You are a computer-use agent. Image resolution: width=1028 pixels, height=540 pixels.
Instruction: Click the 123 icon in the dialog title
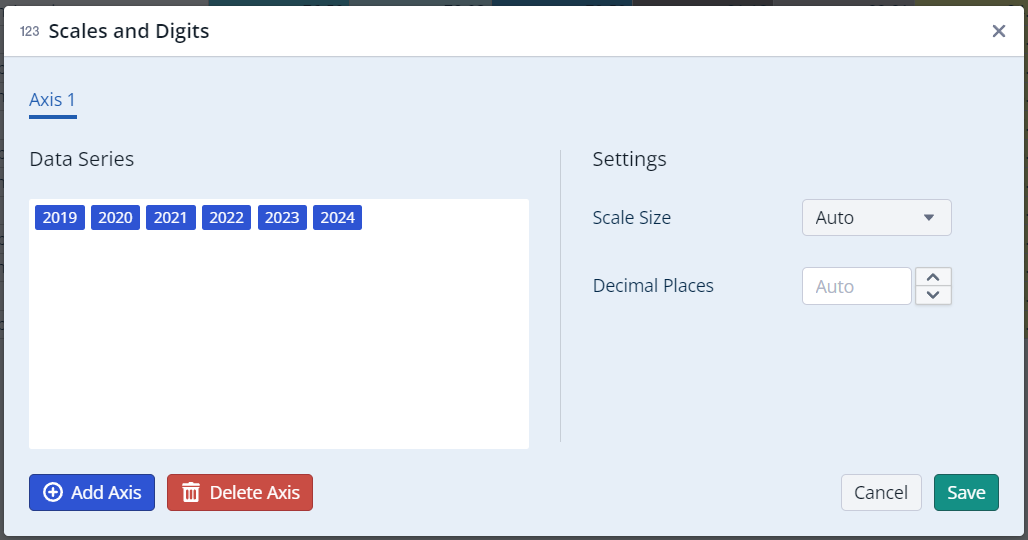pyautogui.click(x=29, y=32)
